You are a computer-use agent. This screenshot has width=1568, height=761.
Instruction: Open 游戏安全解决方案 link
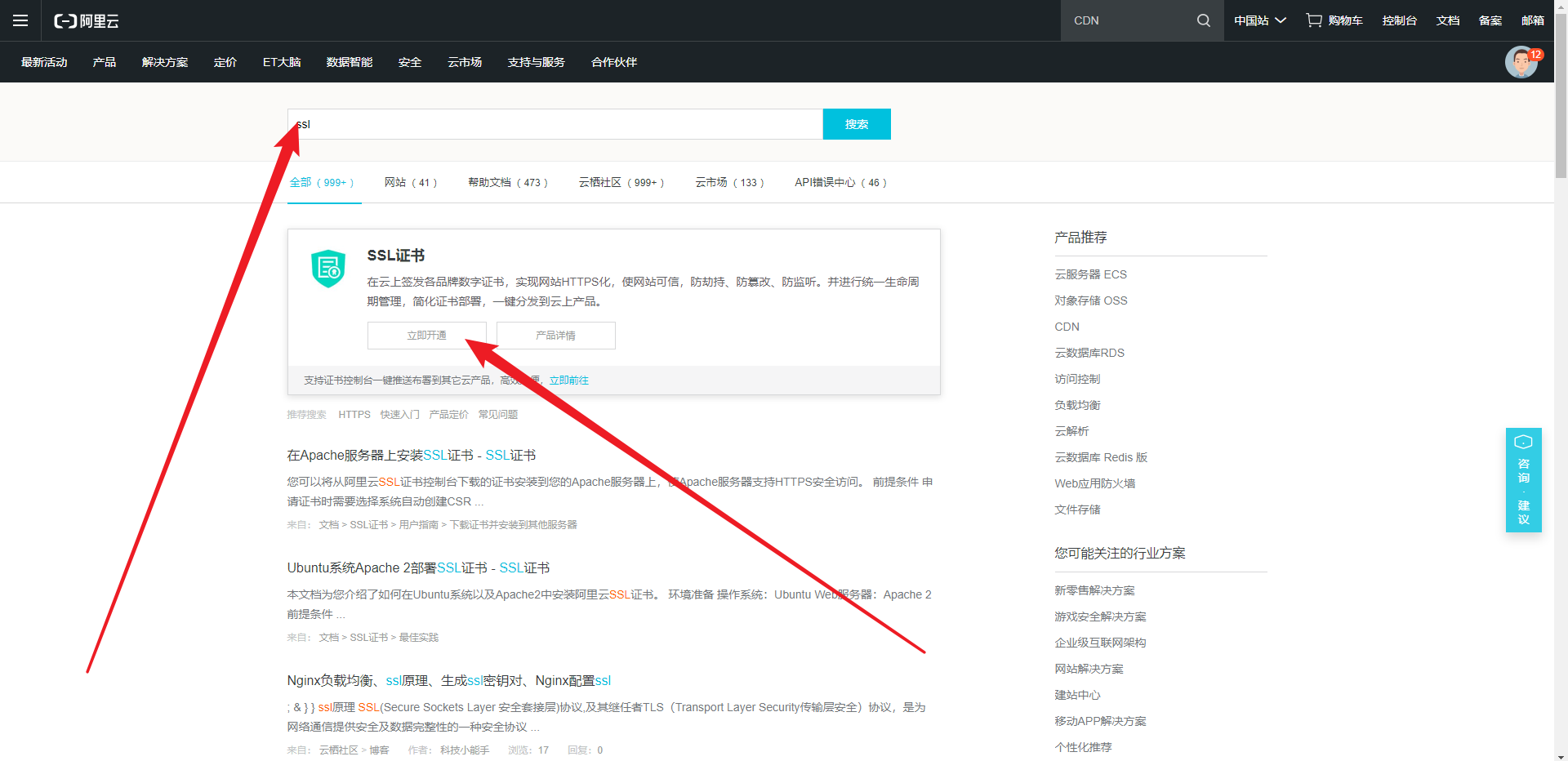[x=1100, y=616]
